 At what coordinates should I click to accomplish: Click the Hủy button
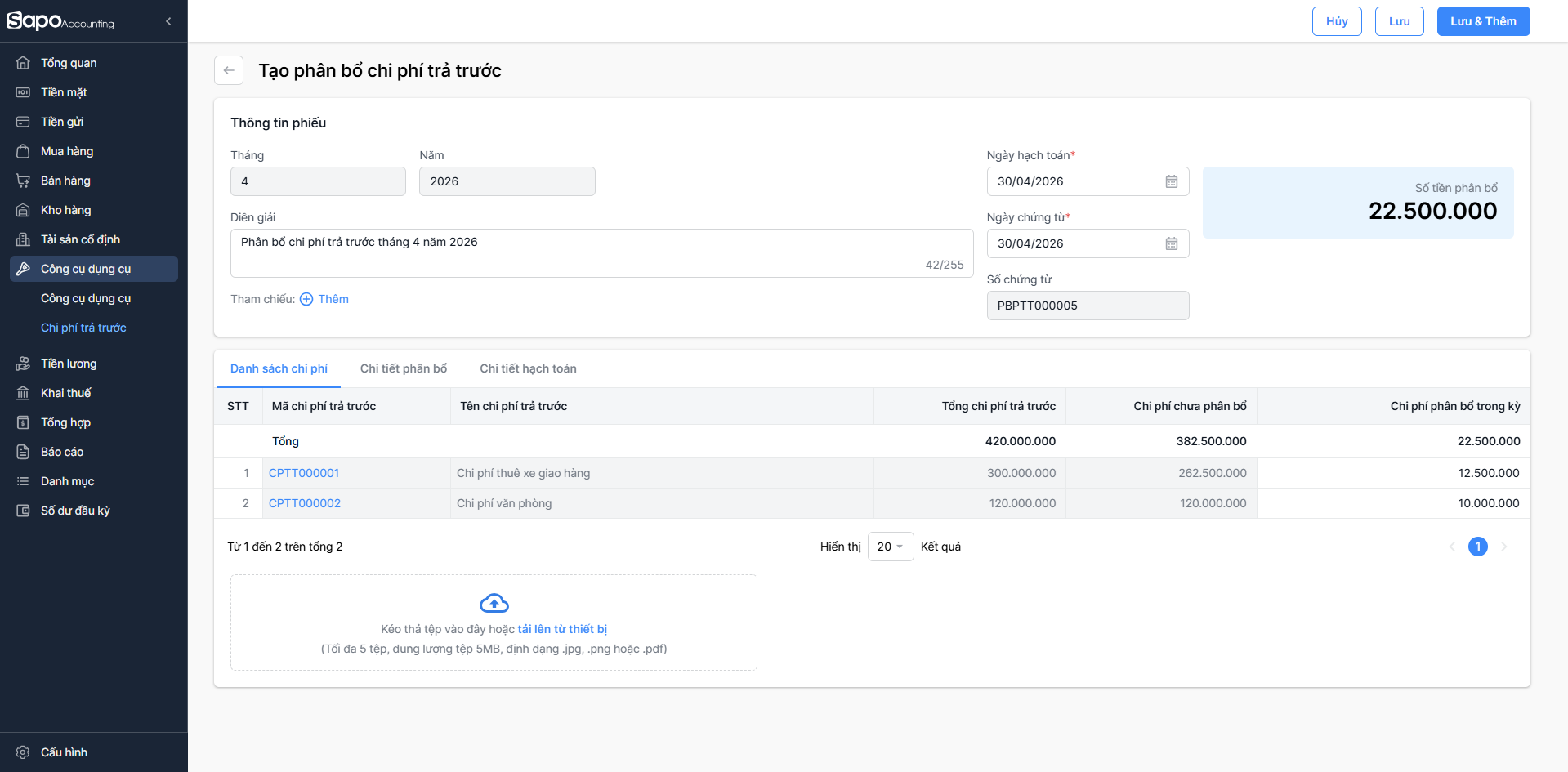(x=1336, y=21)
